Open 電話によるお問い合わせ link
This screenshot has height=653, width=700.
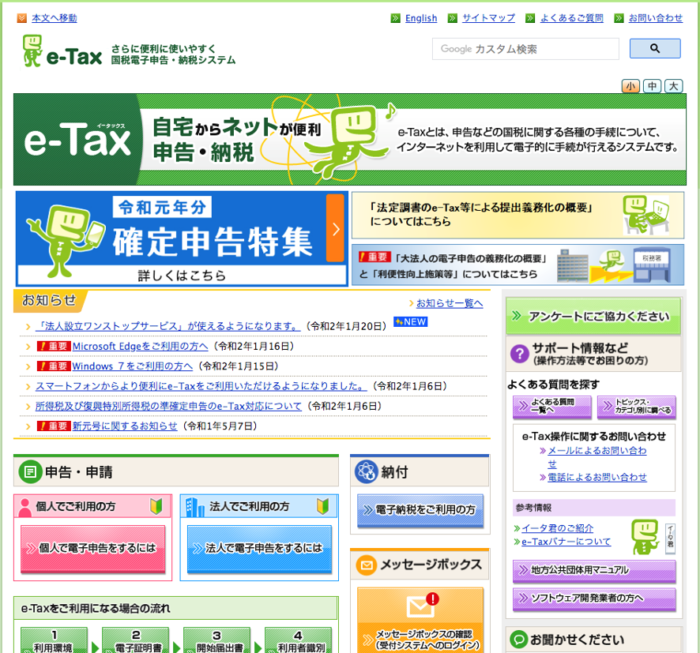pyautogui.click(x=597, y=478)
